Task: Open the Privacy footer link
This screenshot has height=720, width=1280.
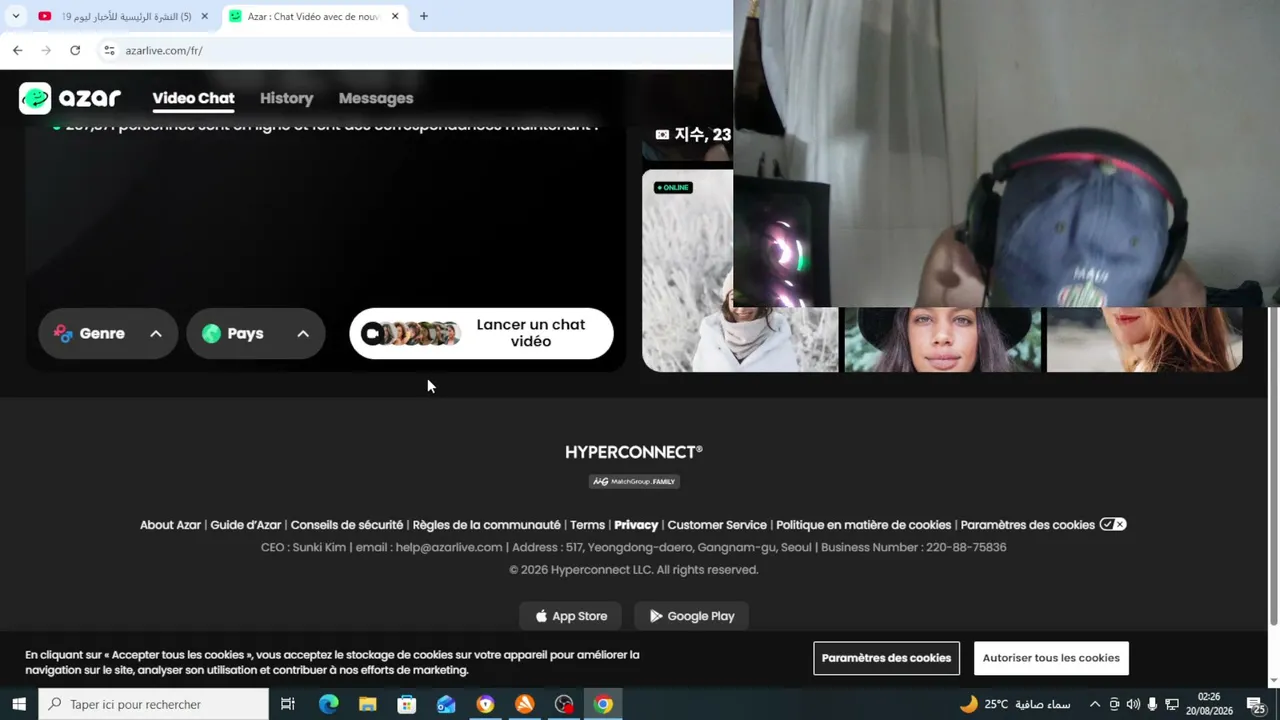Action: click(x=636, y=525)
